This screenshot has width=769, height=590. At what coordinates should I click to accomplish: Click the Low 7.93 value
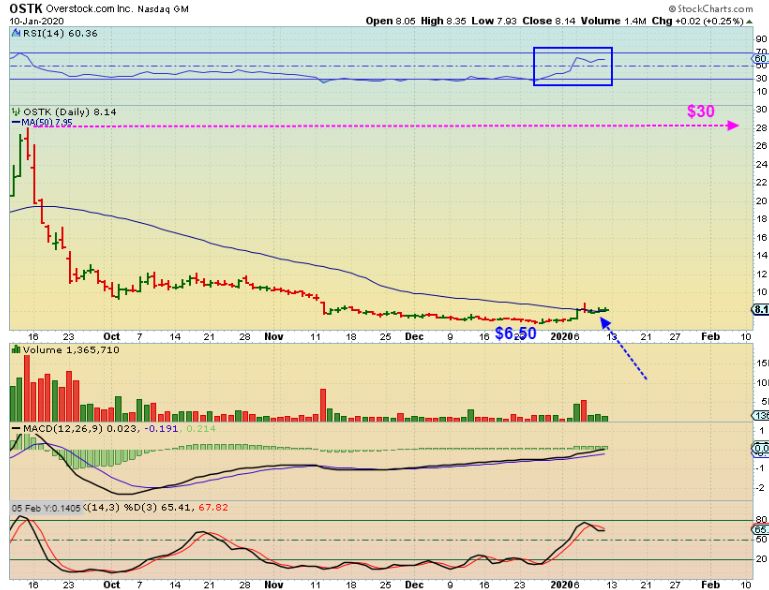click(x=494, y=21)
